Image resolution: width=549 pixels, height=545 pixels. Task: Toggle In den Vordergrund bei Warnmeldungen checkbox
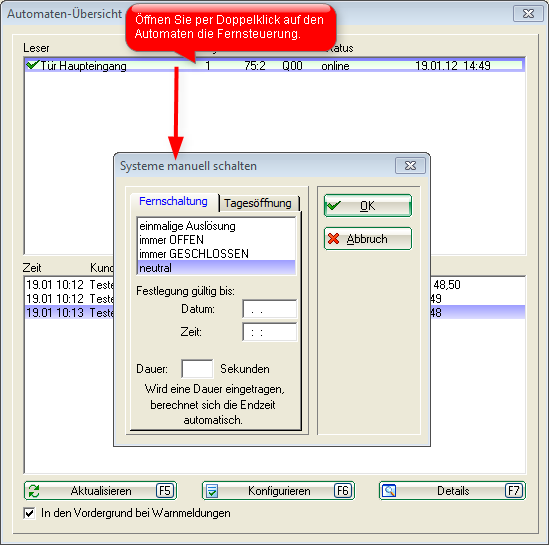coord(30,513)
